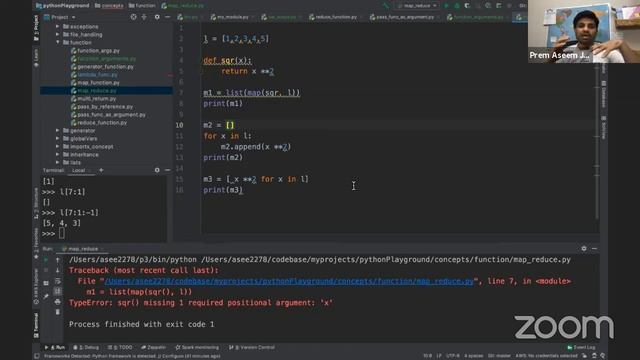Open the Debug tool window button at bottom
Image resolution: width=640 pixels, height=360 pixels.
[x=86, y=347]
